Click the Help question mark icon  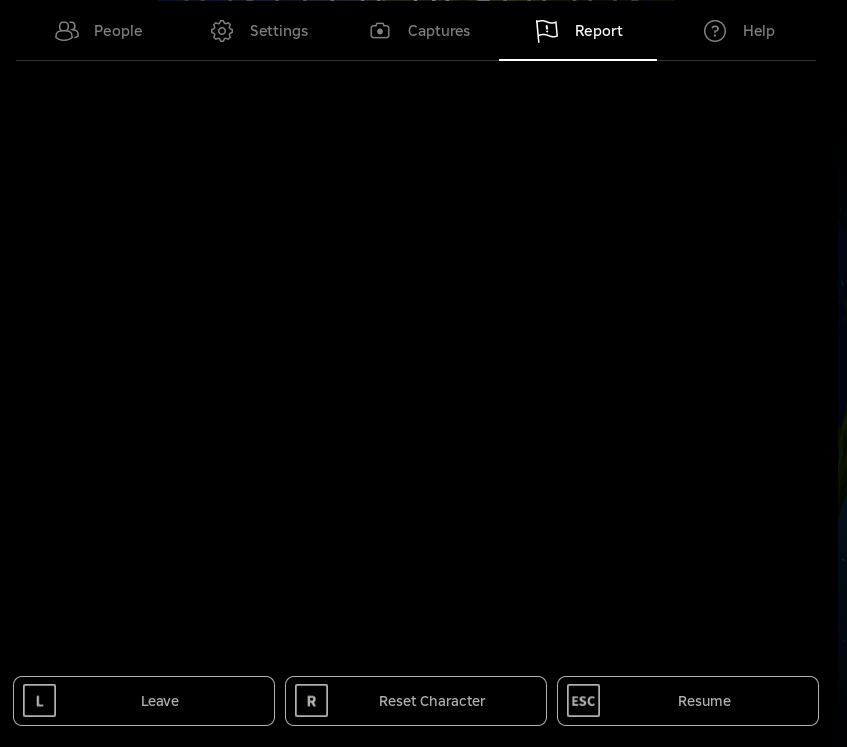[x=715, y=31]
